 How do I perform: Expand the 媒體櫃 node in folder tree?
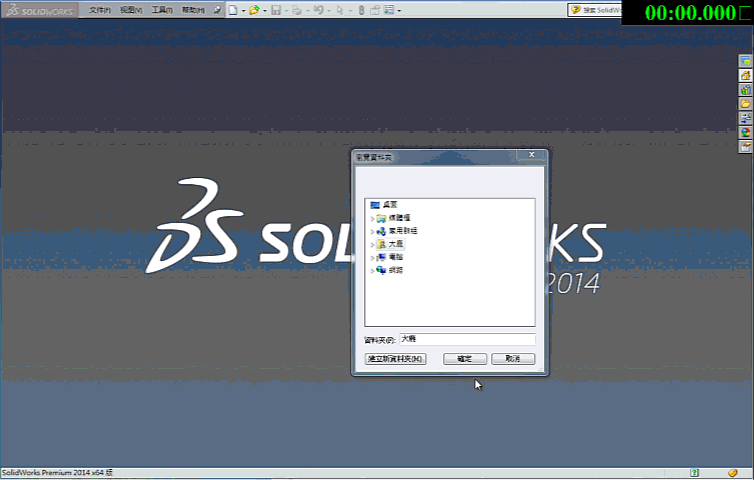(372, 218)
